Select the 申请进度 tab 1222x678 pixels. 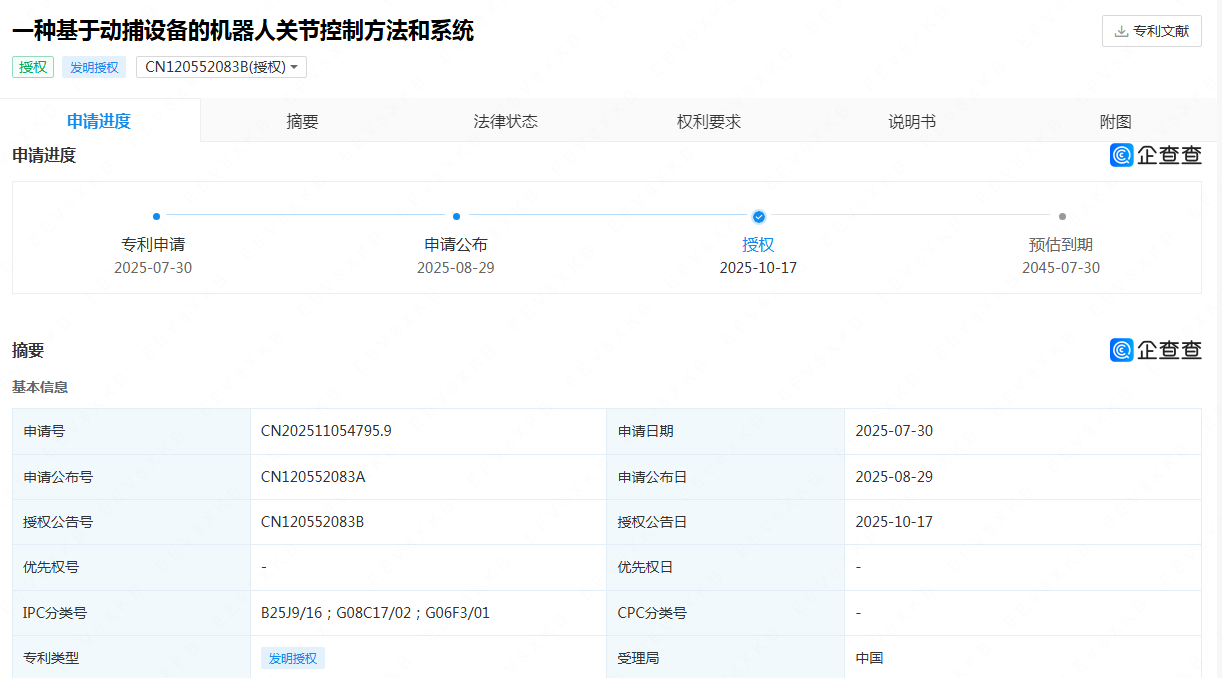[99, 122]
